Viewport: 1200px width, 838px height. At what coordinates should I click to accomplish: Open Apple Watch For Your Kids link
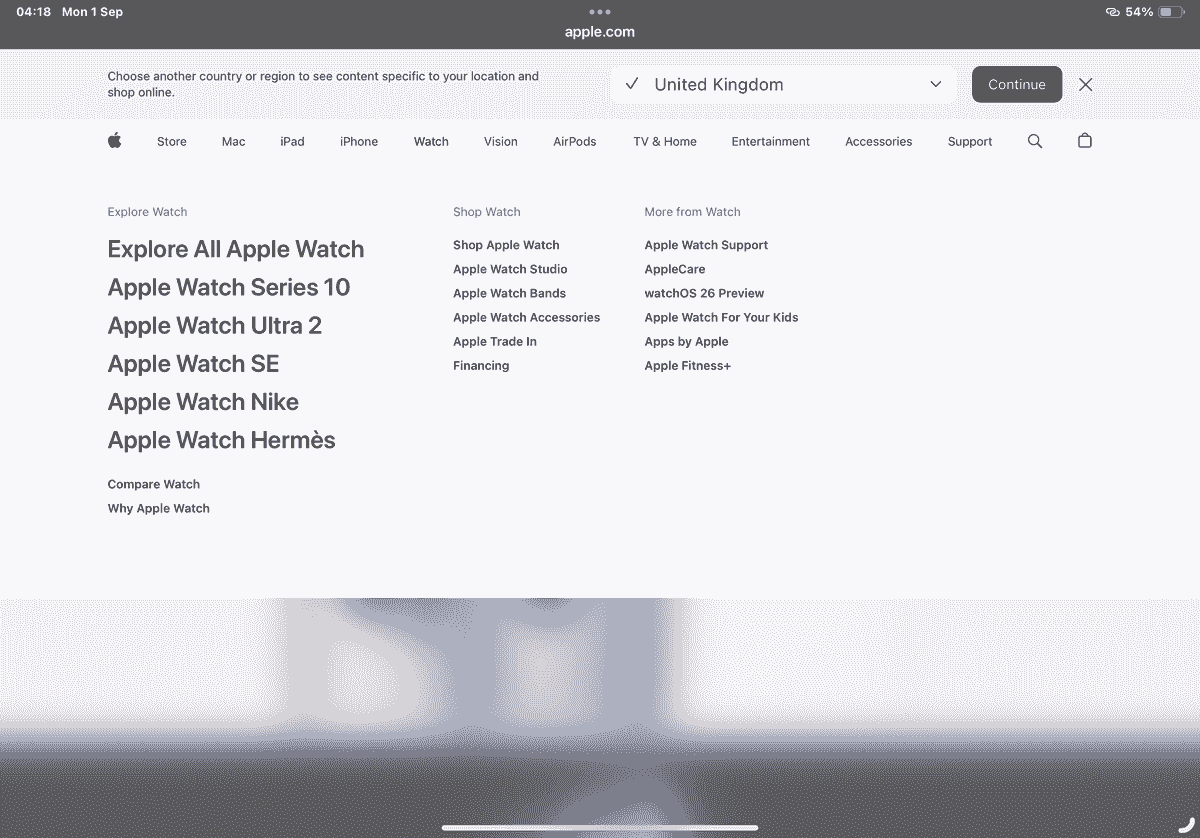pos(722,317)
